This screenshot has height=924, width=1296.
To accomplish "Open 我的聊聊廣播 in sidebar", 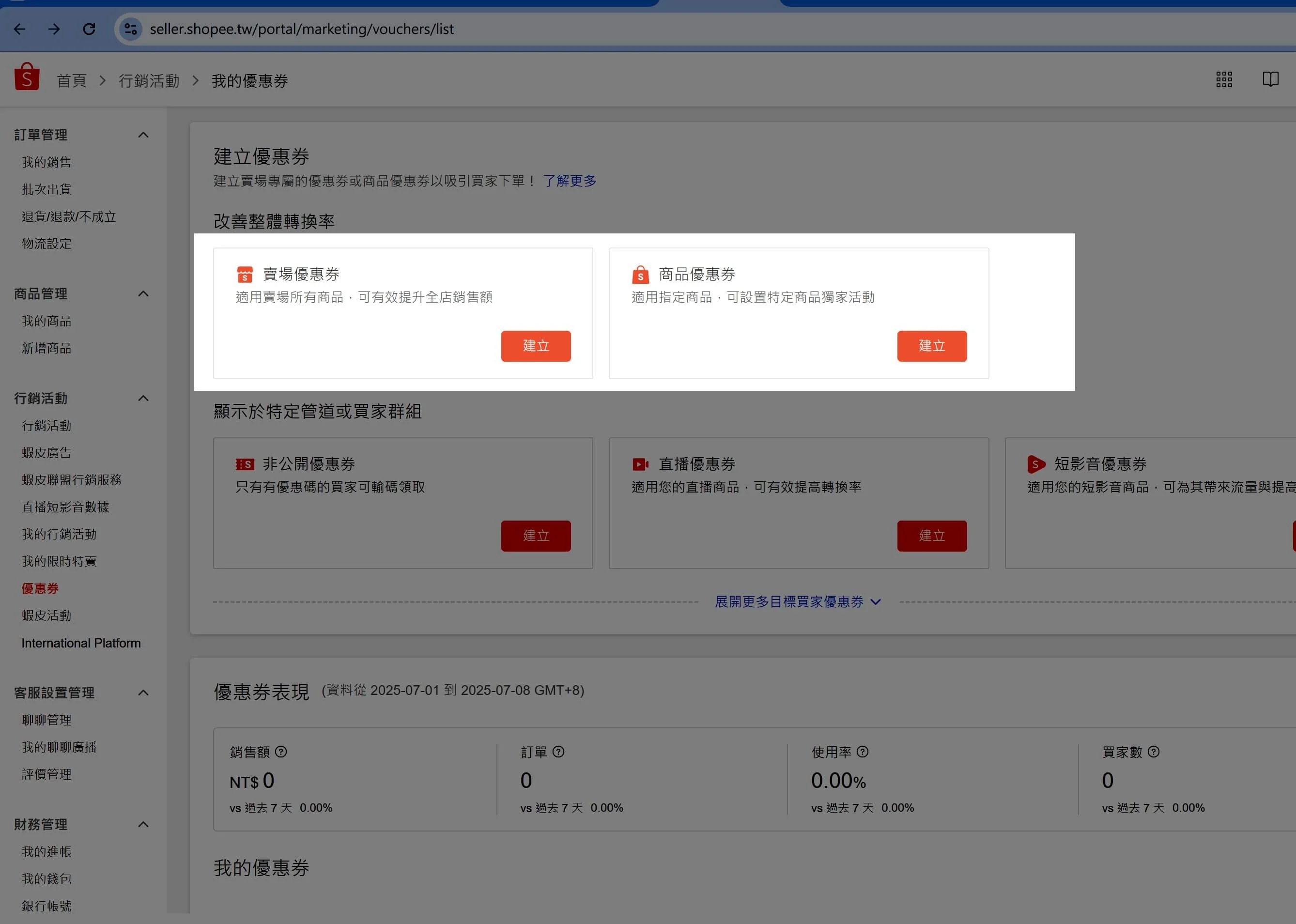I will coord(59,747).
